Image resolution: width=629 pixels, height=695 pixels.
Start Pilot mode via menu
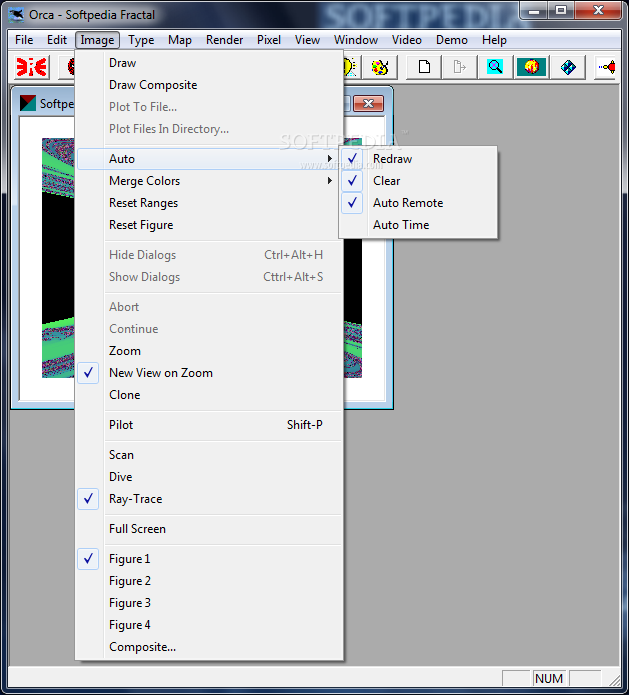click(209, 425)
